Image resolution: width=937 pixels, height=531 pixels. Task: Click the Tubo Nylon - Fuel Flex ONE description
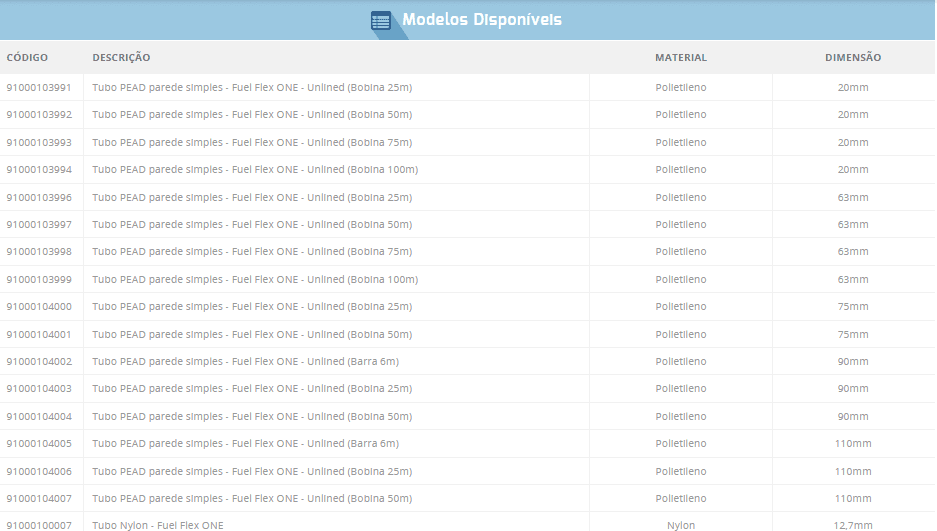tap(158, 525)
